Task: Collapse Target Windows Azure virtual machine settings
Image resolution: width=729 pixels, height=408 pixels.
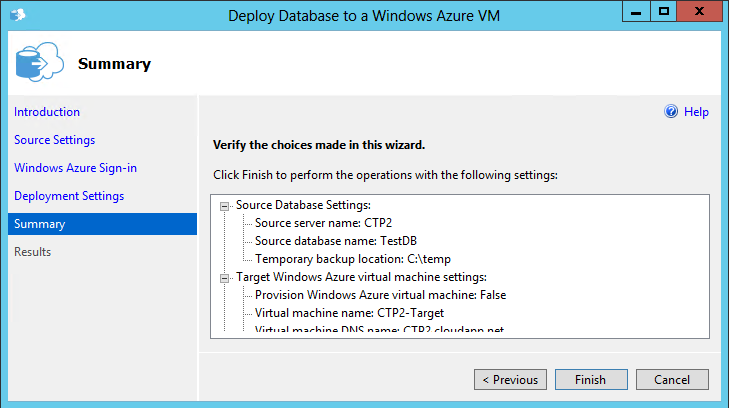Action: [225, 277]
